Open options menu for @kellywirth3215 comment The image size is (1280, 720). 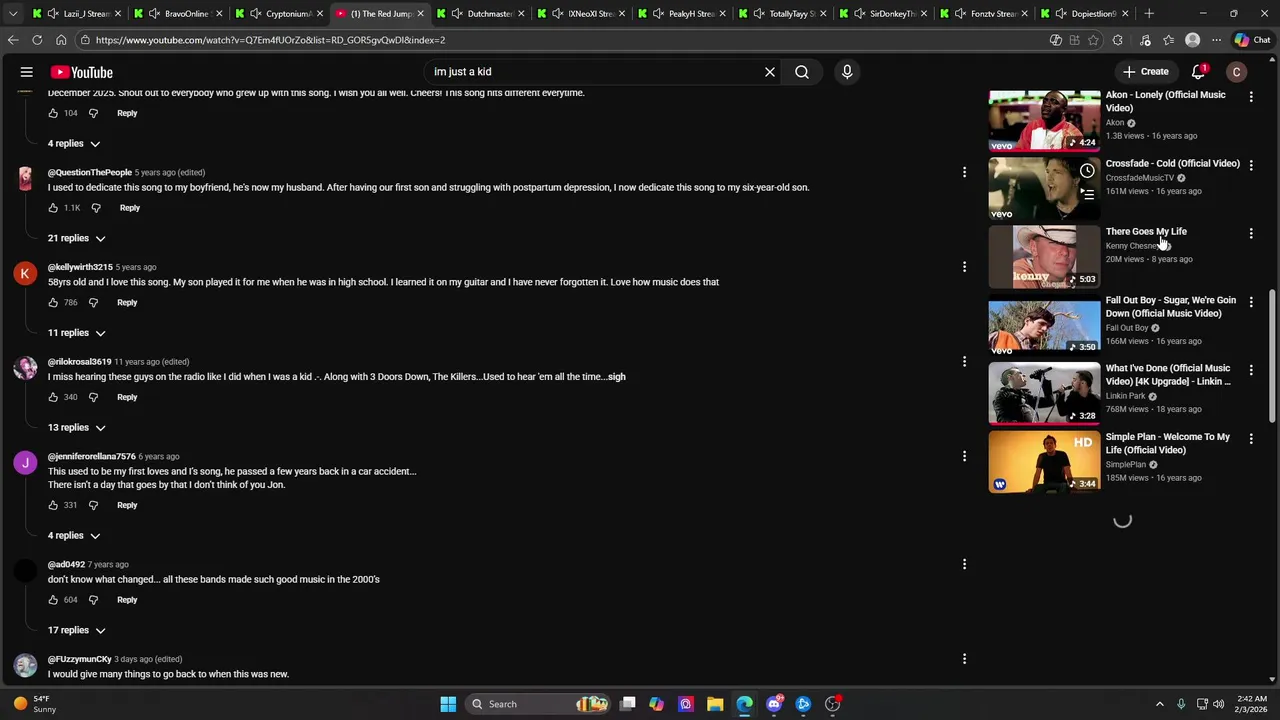[x=964, y=267]
